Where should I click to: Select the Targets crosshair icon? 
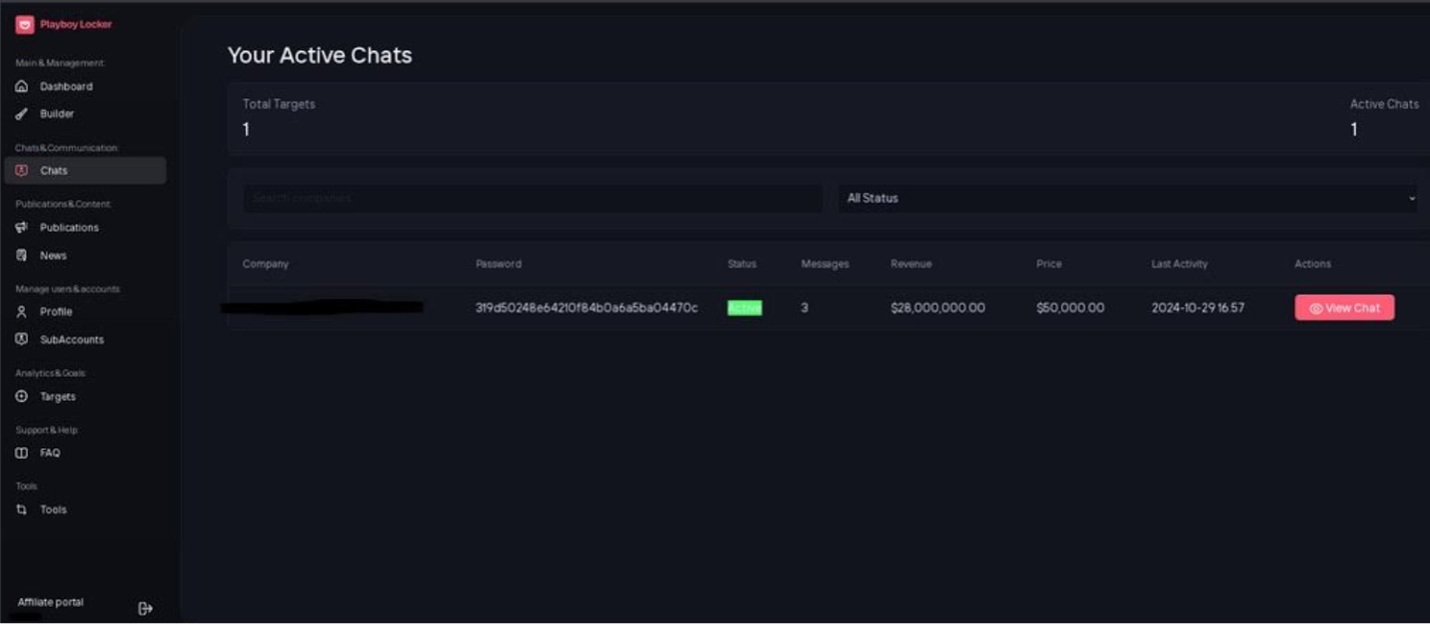coord(22,397)
